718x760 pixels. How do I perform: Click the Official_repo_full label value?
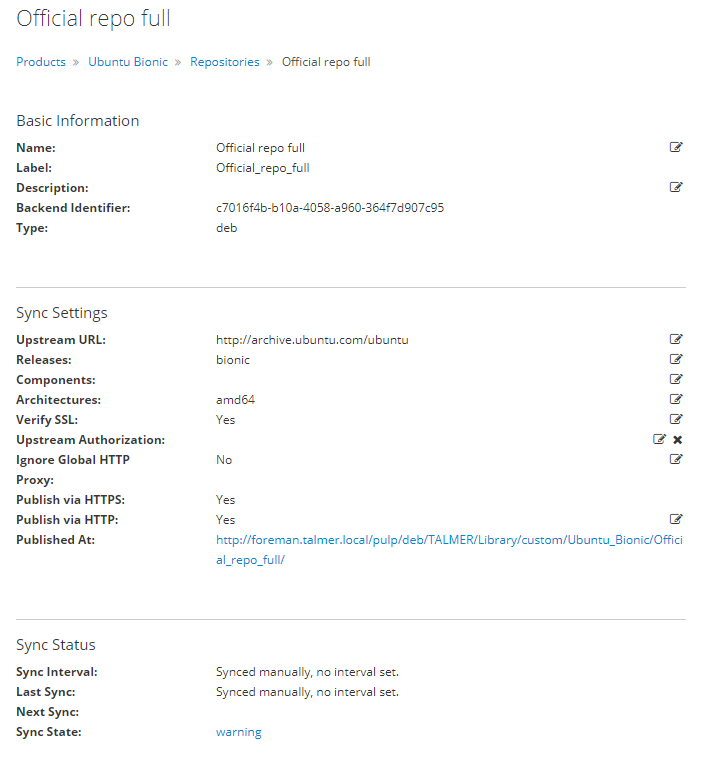pyautogui.click(x=262, y=168)
